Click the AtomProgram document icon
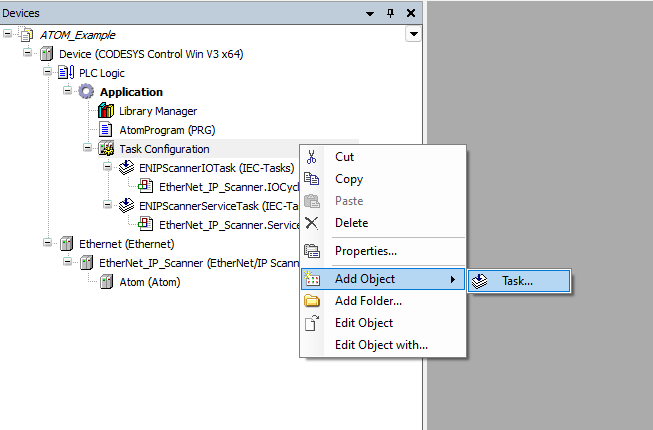This screenshot has height=430, width=653. [x=106, y=129]
